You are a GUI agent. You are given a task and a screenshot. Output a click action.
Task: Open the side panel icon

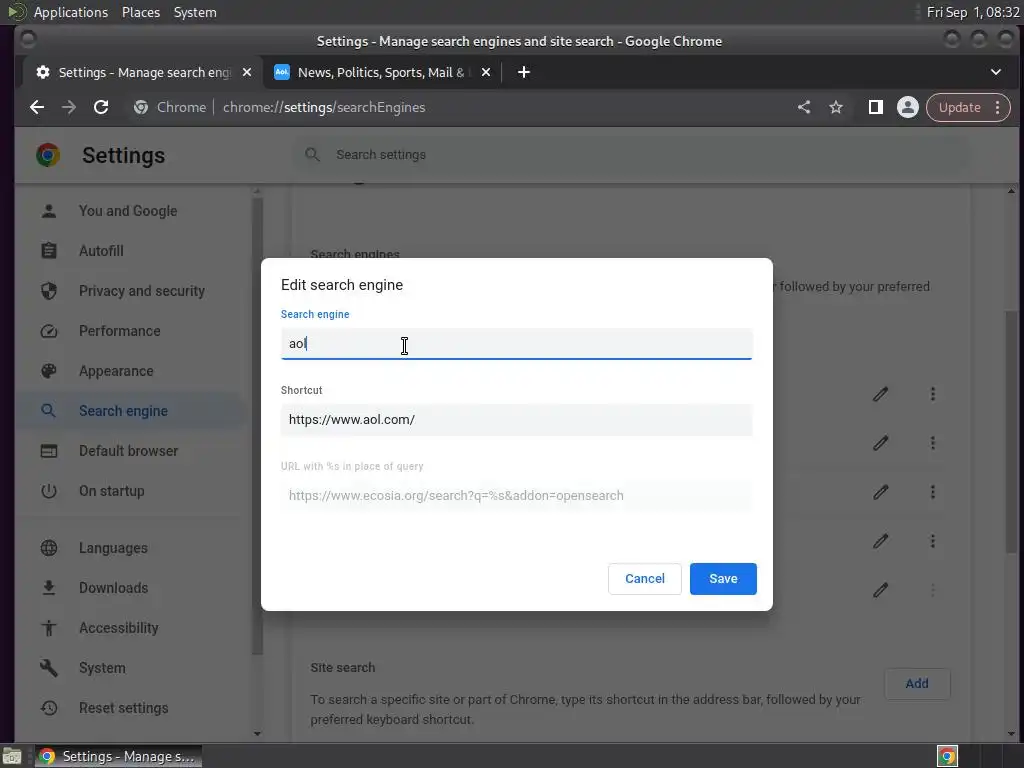click(x=875, y=107)
